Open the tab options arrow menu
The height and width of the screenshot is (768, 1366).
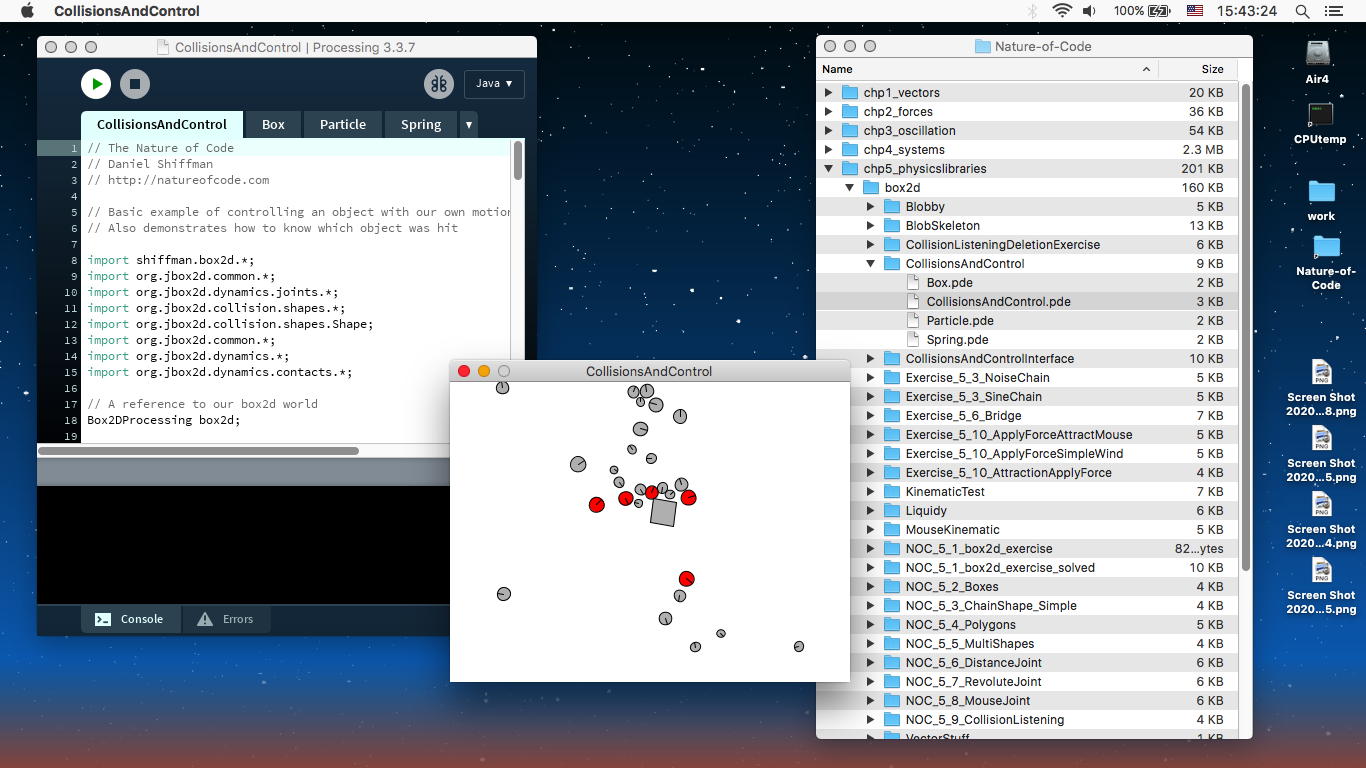pyautogui.click(x=468, y=124)
